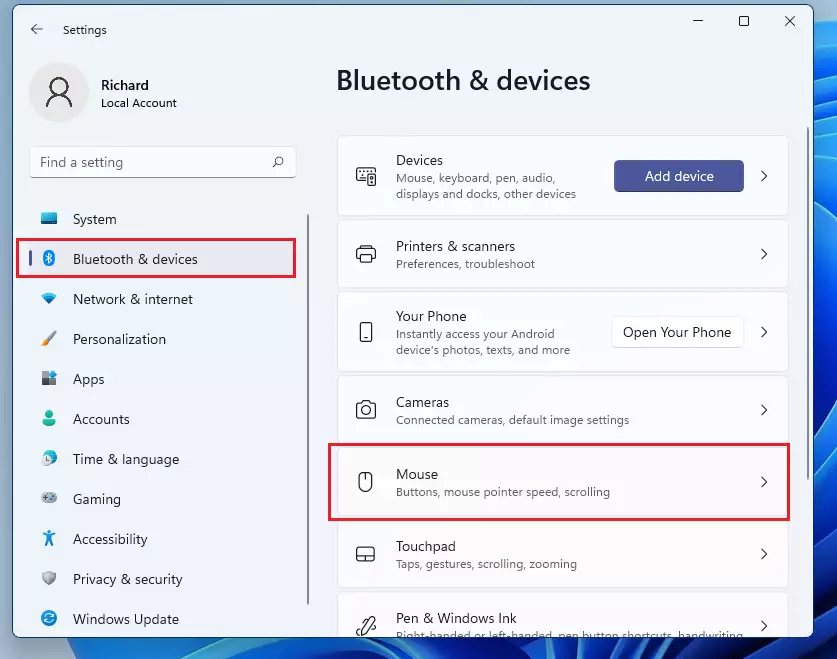Click the Network wifi icon
The width and height of the screenshot is (837, 659).
point(49,298)
